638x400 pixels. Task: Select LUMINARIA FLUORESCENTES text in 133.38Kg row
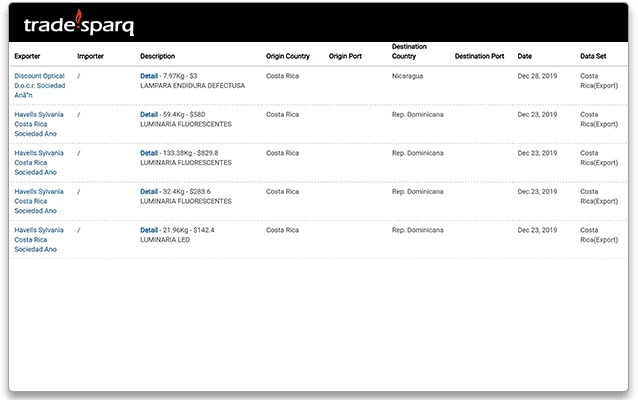pyautogui.click(x=186, y=163)
